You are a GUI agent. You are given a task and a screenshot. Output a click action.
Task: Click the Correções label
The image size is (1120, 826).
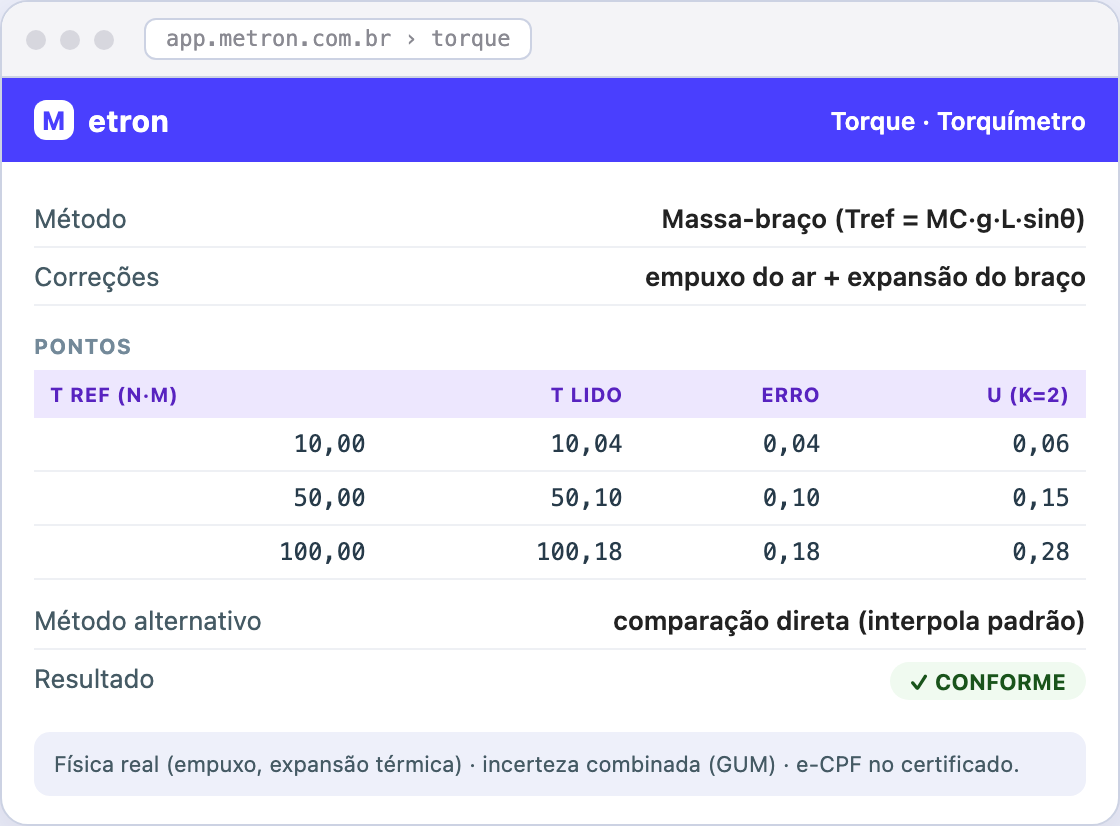click(96, 277)
